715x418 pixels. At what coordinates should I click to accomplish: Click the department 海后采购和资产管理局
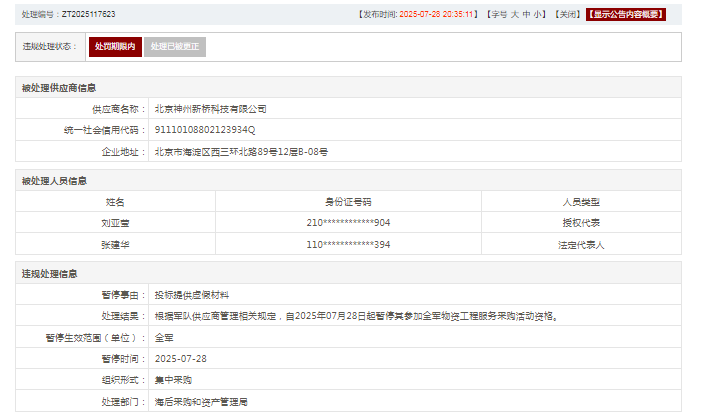[x=200, y=401]
